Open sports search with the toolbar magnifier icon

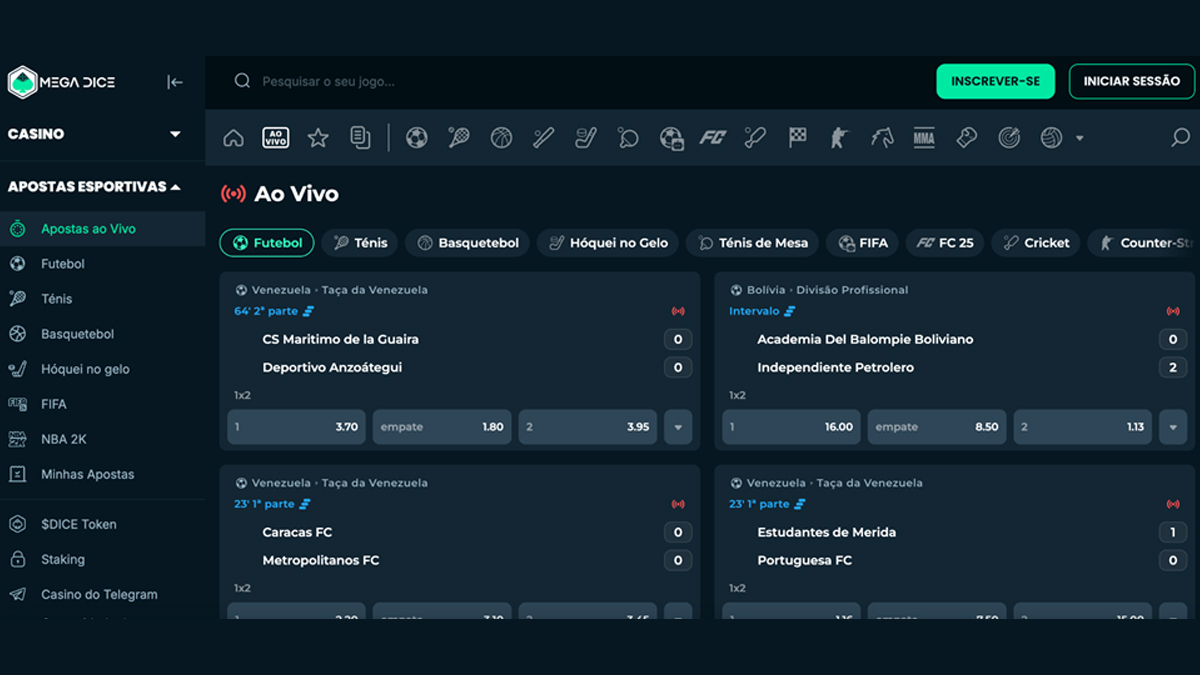click(1180, 138)
